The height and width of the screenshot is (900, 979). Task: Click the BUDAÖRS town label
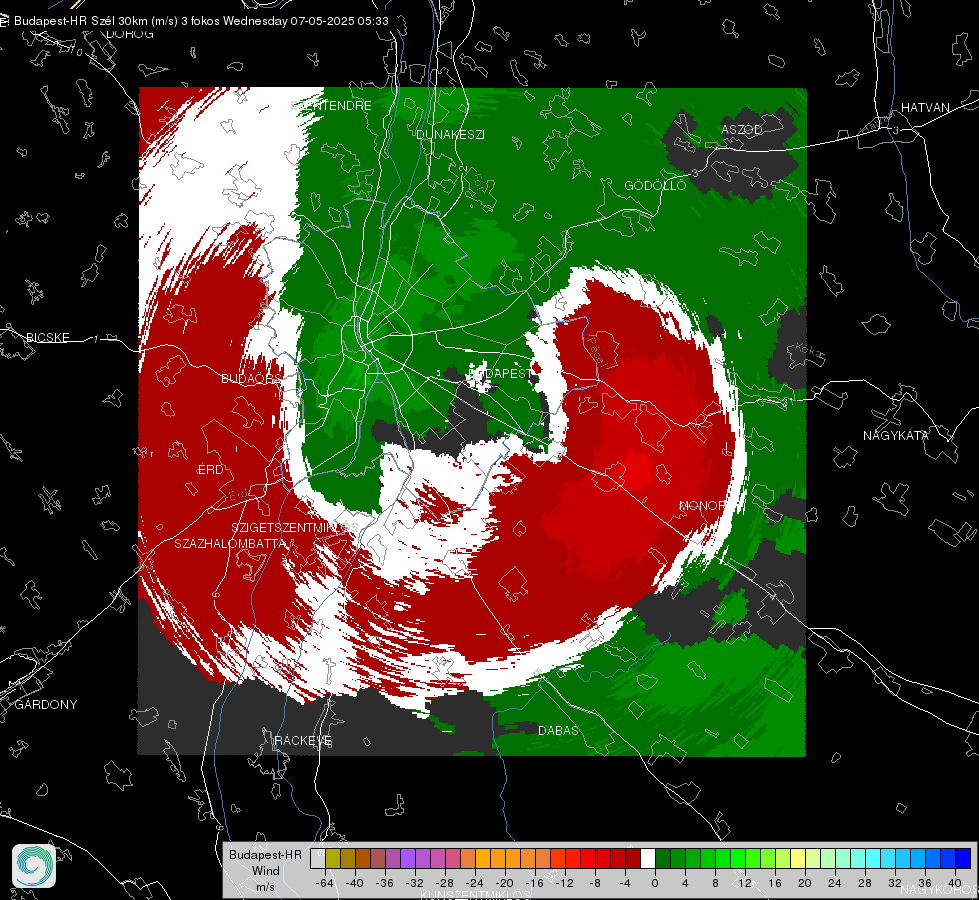coord(252,379)
